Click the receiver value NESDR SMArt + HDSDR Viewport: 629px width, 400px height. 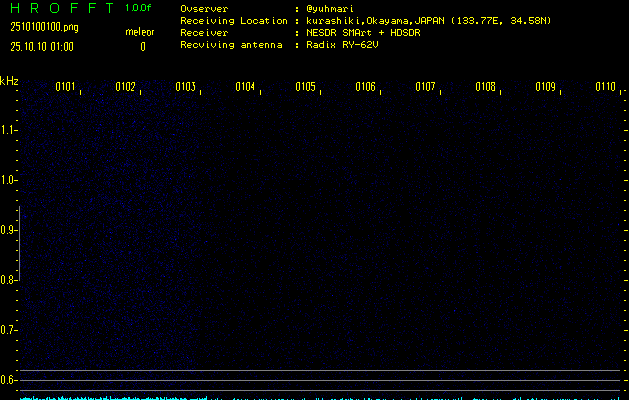[363, 32]
